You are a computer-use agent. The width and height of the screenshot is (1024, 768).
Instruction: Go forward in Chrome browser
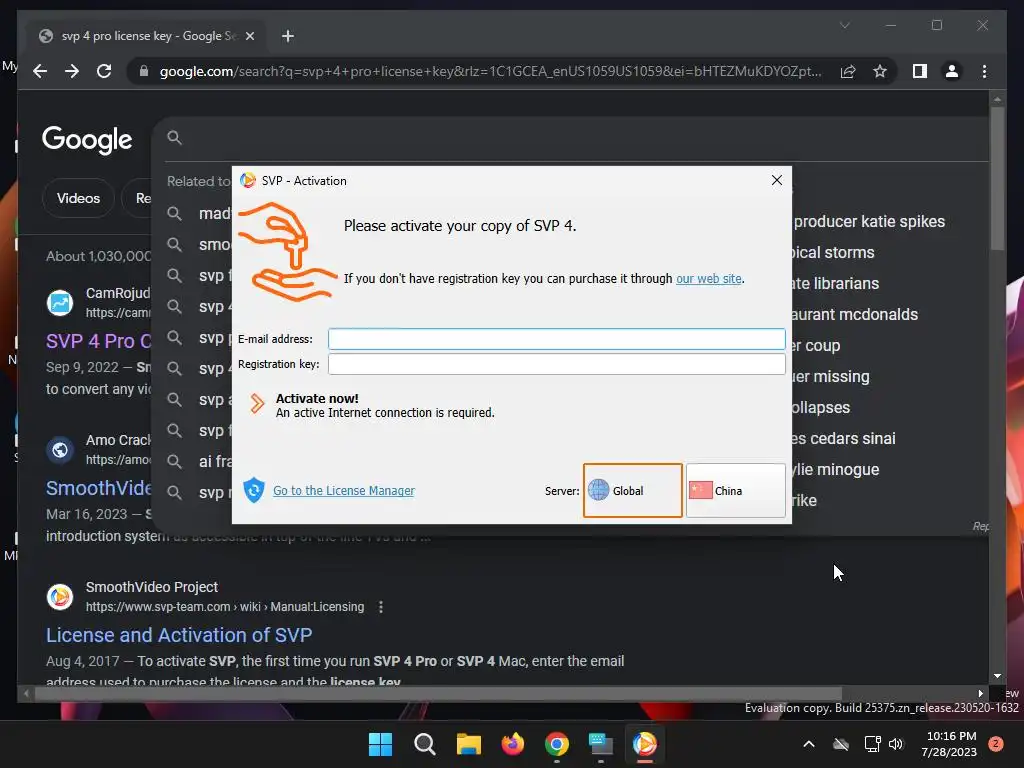(x=72, y=71)
